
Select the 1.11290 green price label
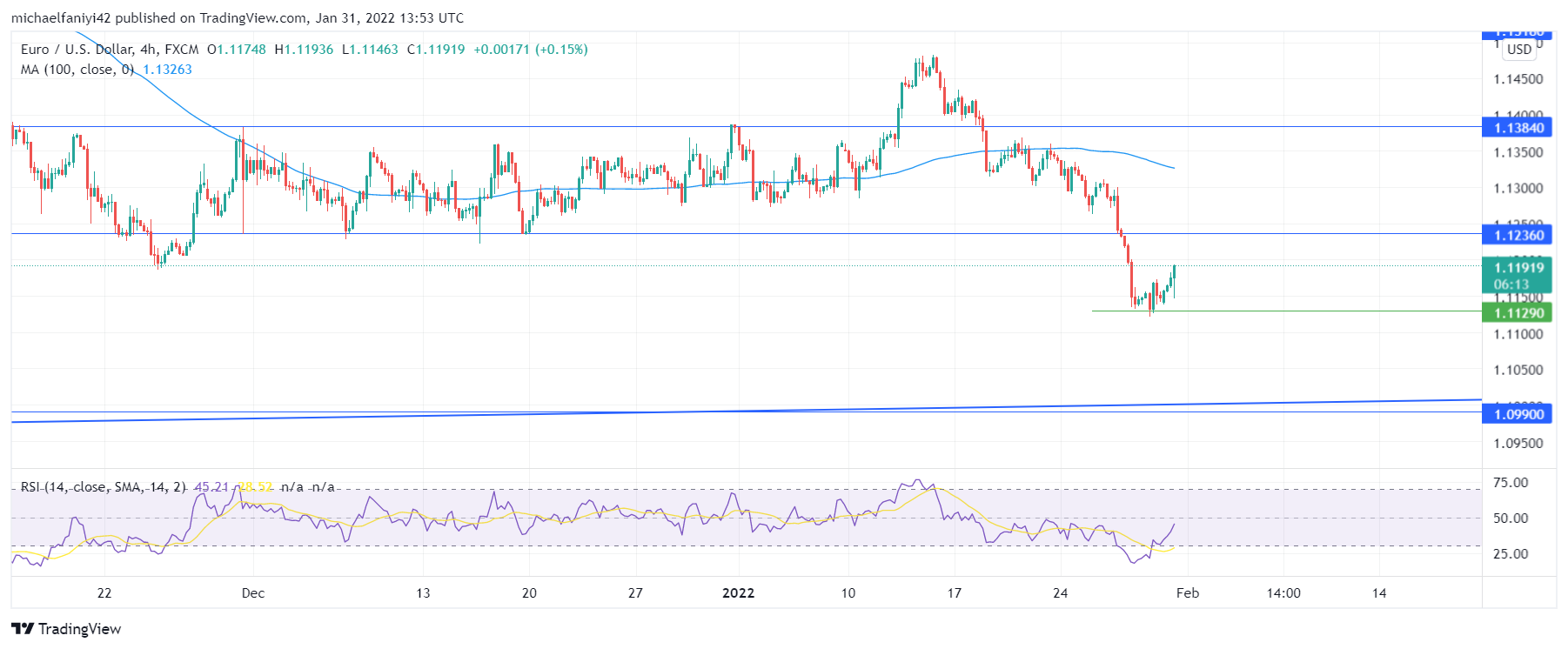point(1518,313)
